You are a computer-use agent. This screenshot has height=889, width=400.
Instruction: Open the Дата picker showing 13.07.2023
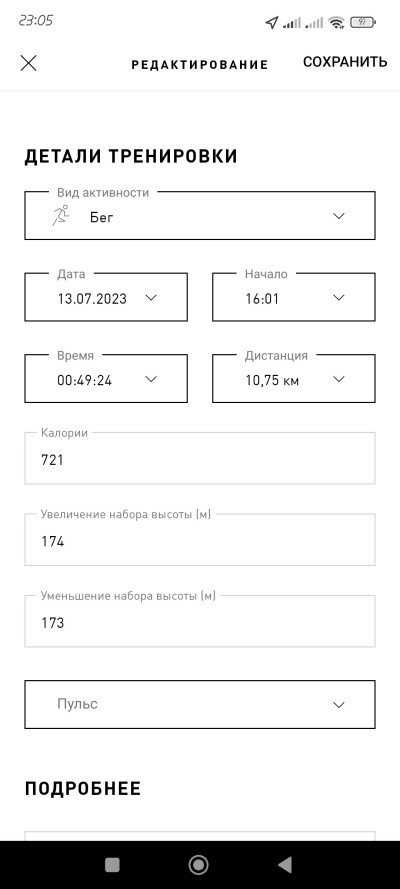(106, 297)
